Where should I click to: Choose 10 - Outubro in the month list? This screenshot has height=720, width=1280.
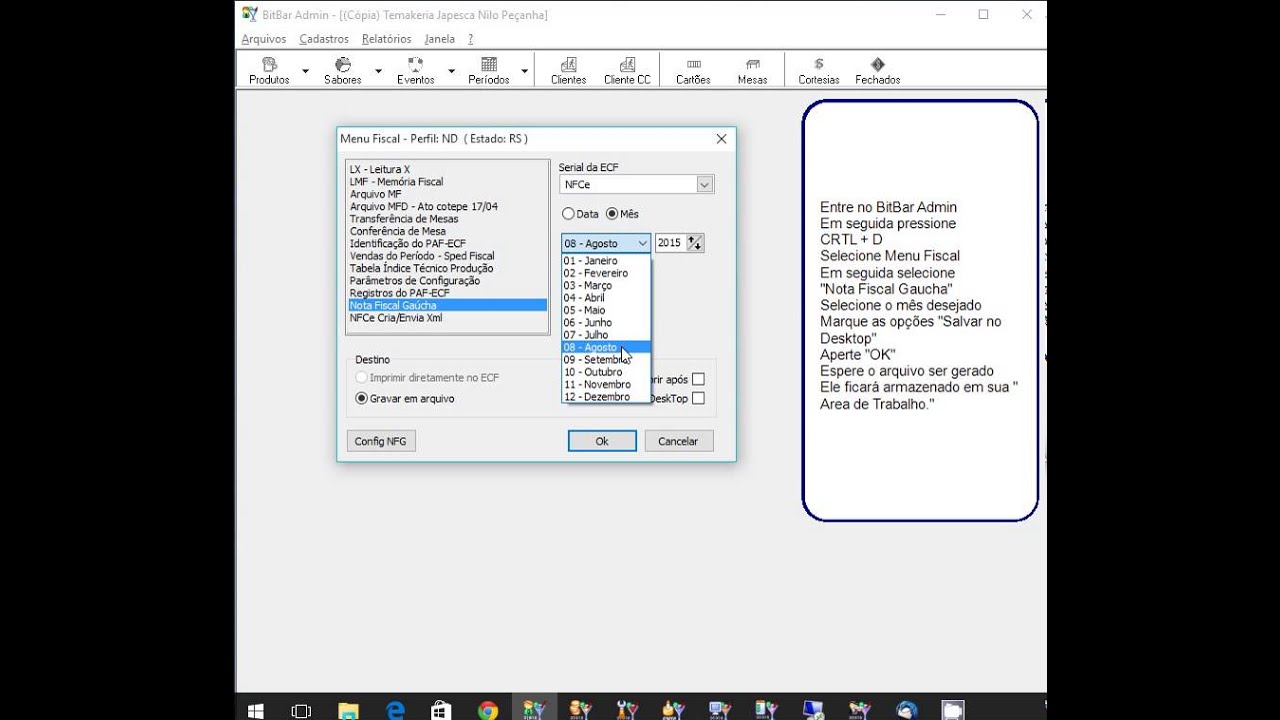[606, 372]
